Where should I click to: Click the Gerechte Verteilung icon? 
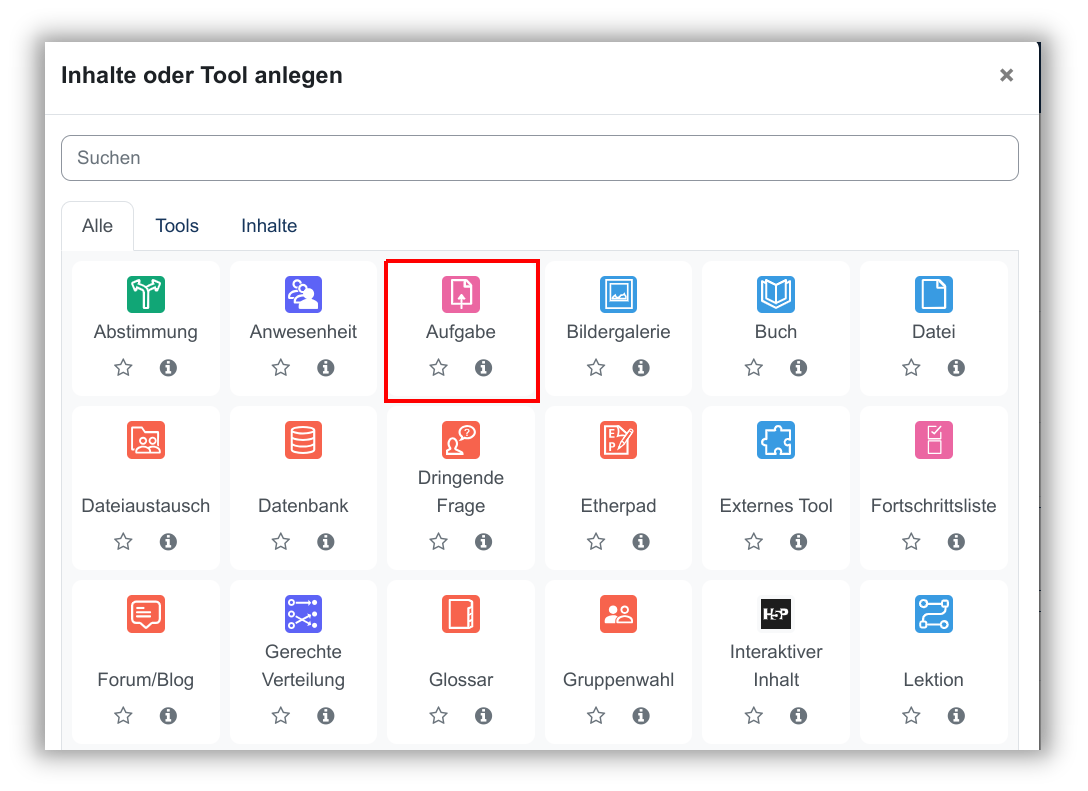[x=303, y=614]
